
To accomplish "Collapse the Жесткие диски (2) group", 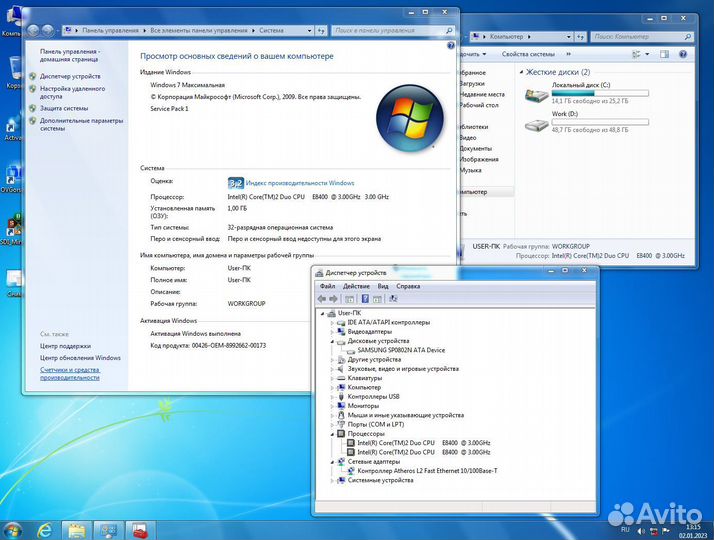I will pyautogui.click(x=521, y=72).
